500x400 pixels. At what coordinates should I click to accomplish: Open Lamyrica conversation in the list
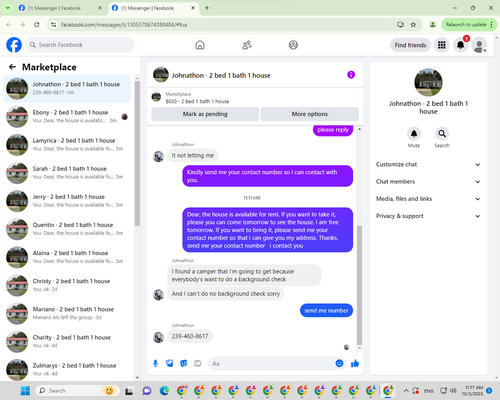(67, 145)
